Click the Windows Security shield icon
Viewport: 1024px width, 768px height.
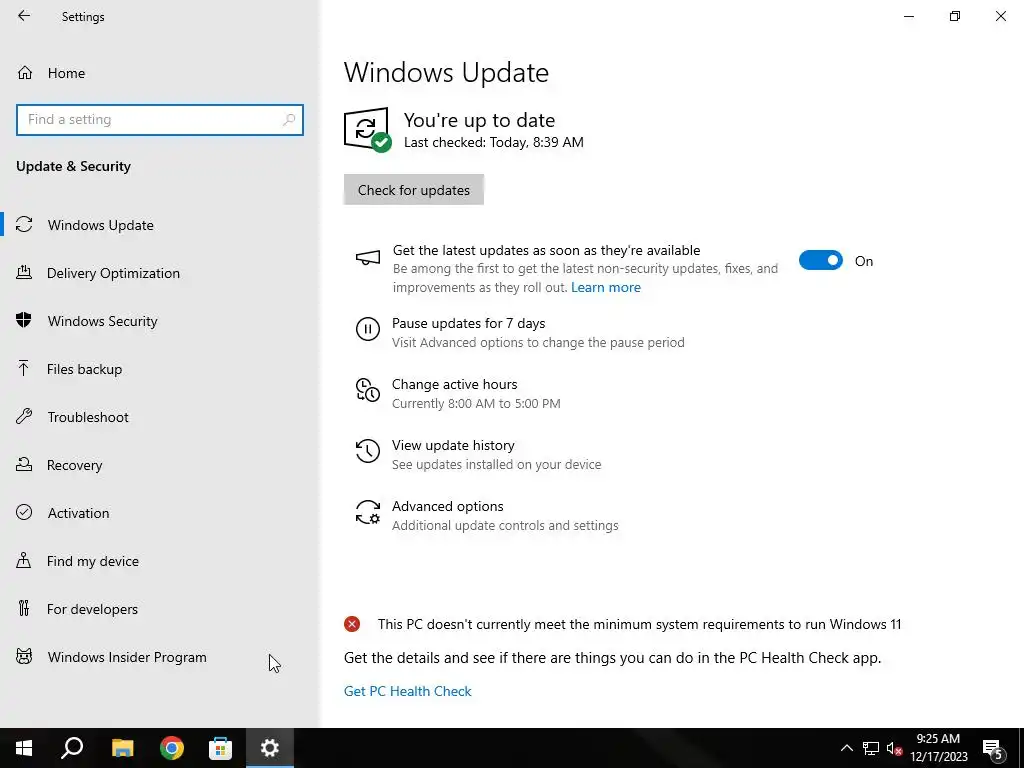tap(24, 320)
